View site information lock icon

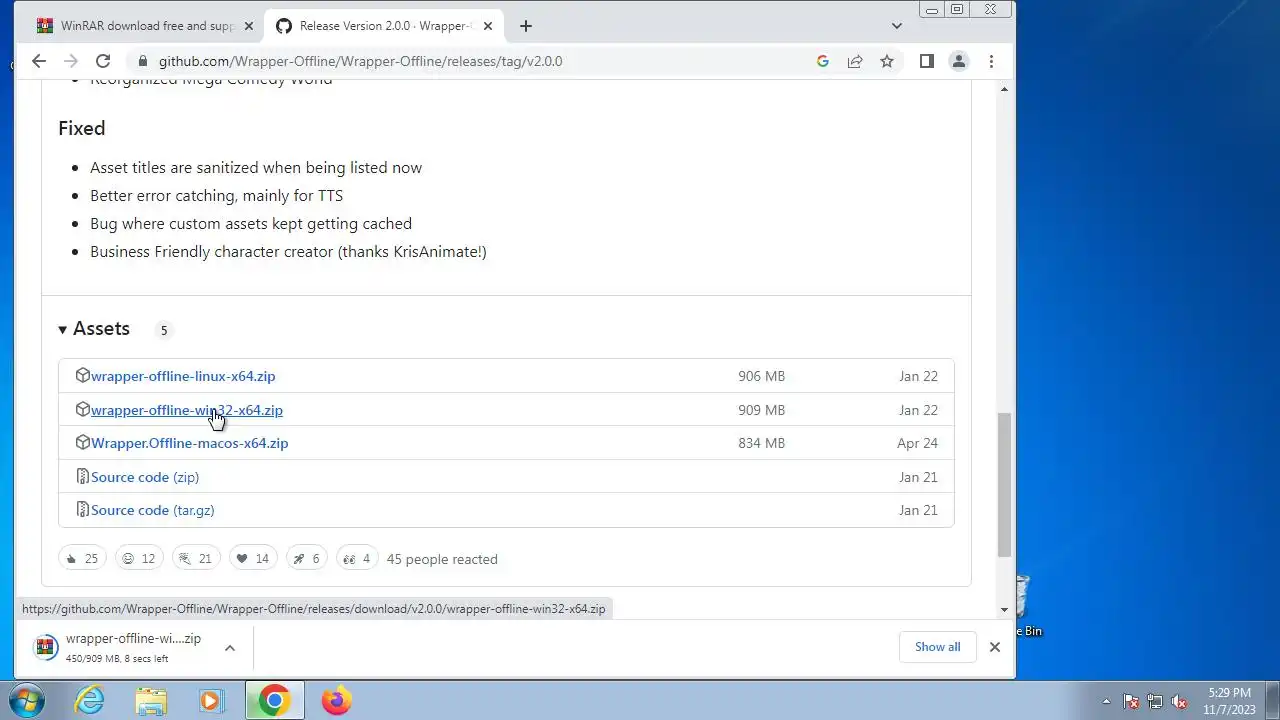click(x=141, y=61)
